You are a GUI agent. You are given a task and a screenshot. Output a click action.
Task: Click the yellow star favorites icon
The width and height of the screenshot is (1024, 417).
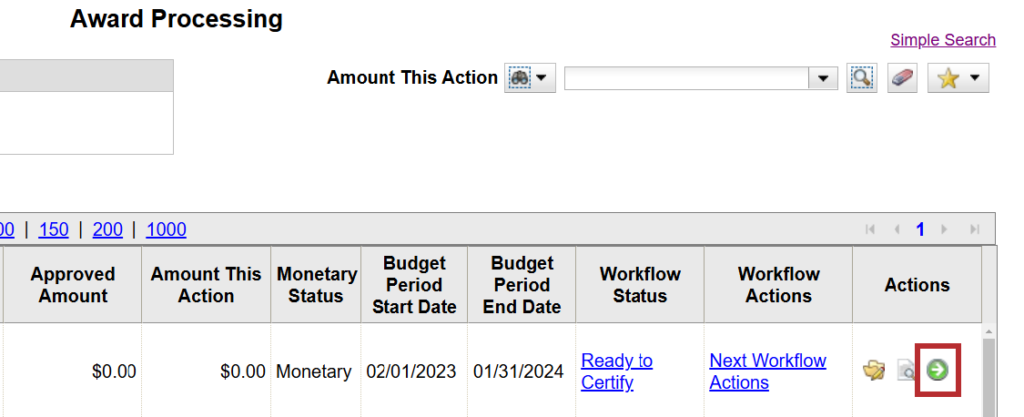(948, 78)
